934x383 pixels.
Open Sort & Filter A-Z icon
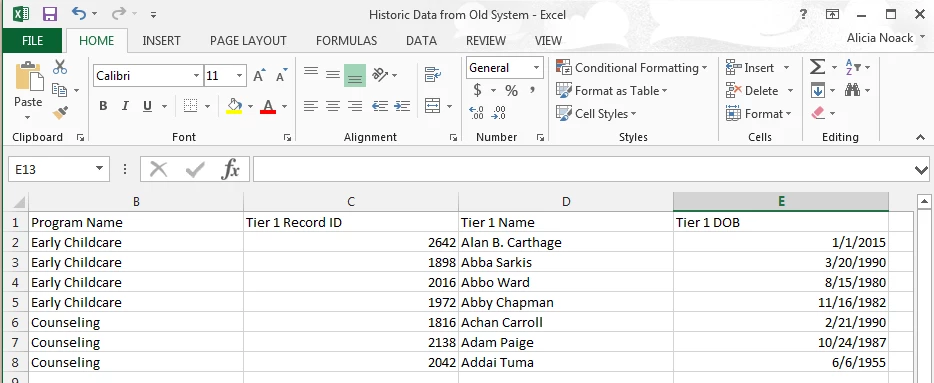click(x=853, y=67)
